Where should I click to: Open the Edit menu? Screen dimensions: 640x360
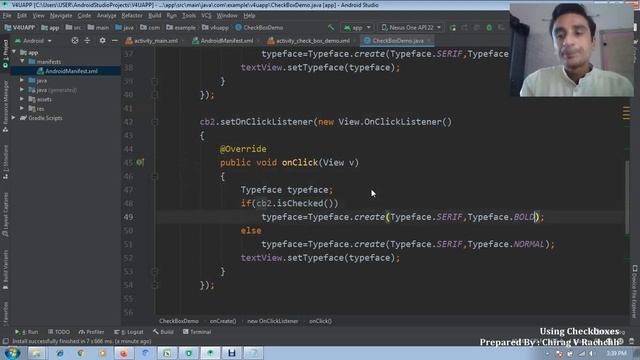point(22,16)
